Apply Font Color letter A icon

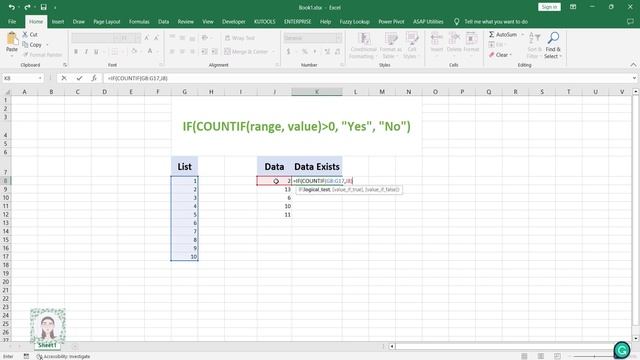tap(150, 51)
